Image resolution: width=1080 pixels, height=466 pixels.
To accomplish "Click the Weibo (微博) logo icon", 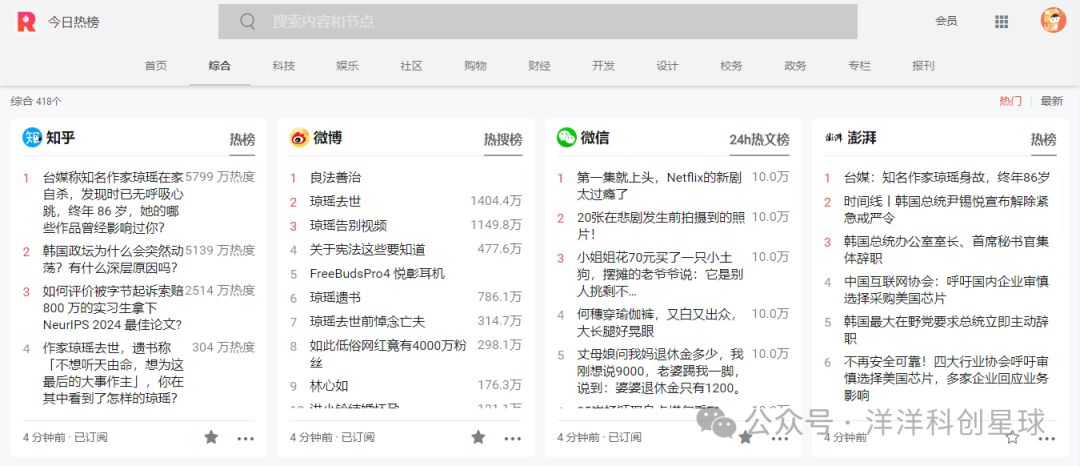I will tap(300, 138).
